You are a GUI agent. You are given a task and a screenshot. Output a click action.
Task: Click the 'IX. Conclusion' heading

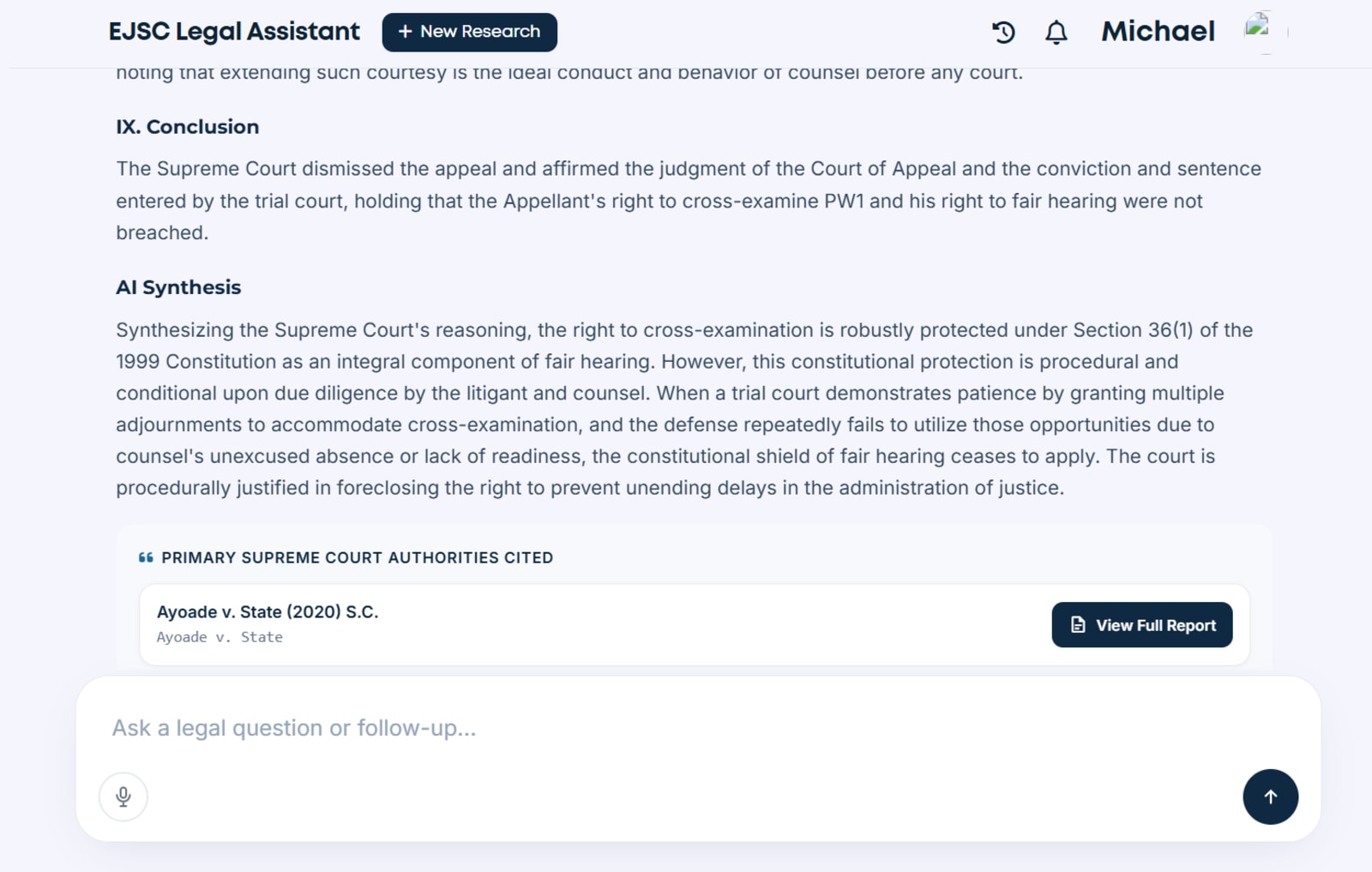tap(188, 127)
